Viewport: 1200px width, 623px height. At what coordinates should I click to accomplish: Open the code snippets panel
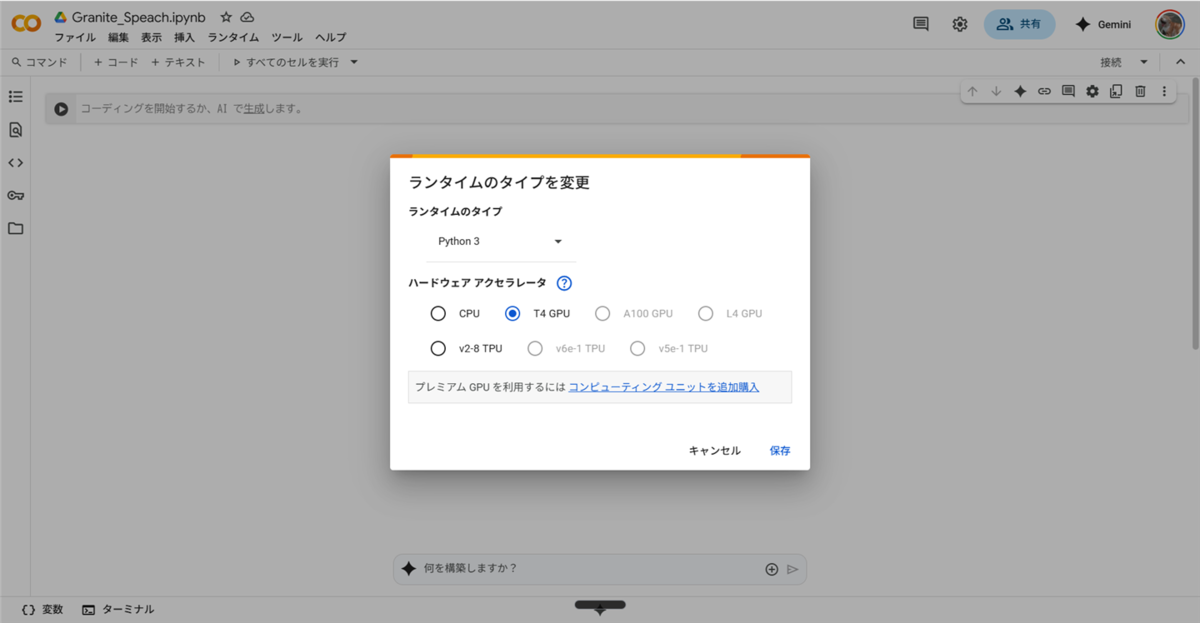pyautogui.click(x=14, y=162)
